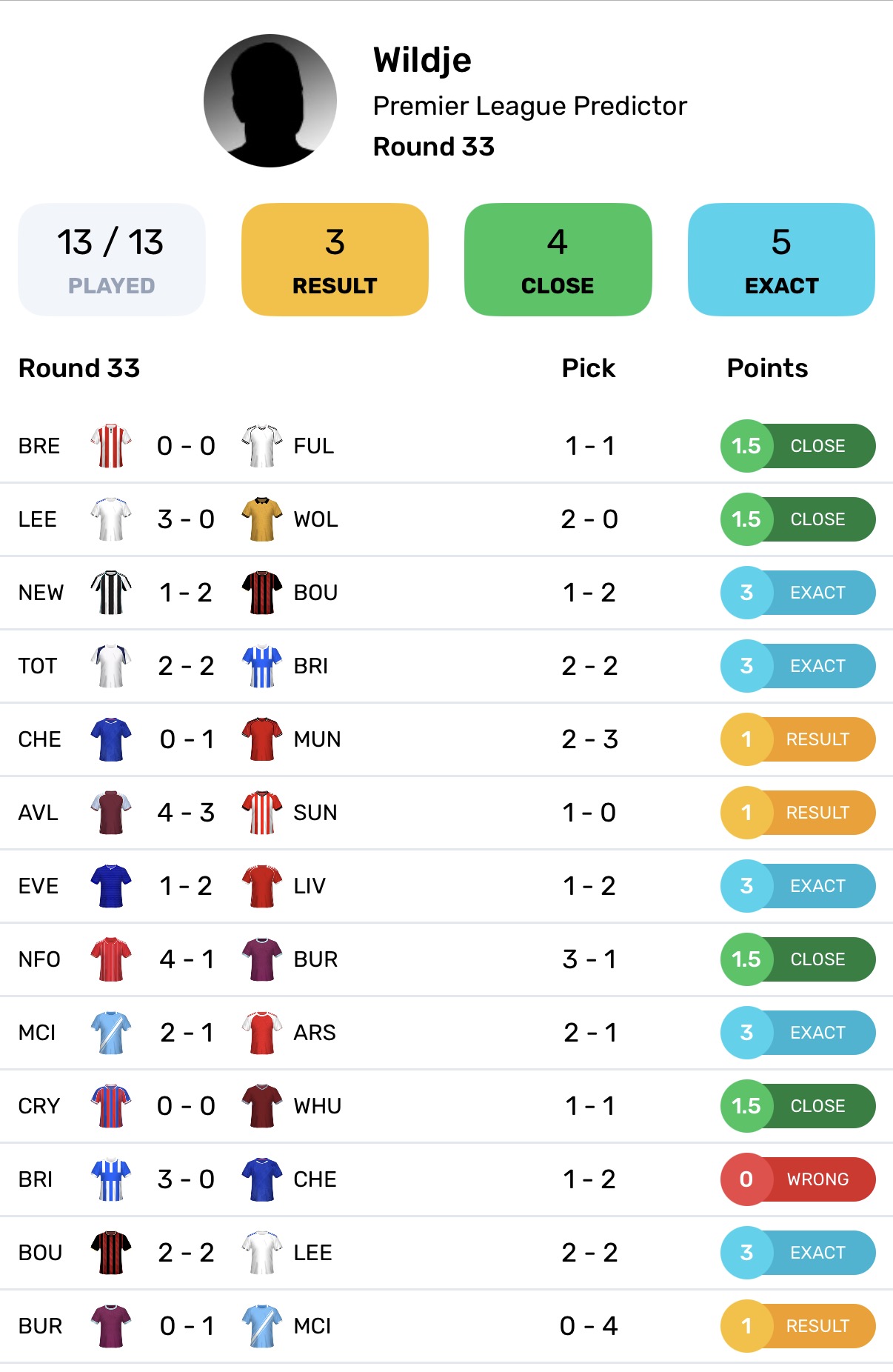Click Sunderland's red striped jersey icon
This screenshot has width=893, height=1372.
coord(262,813)
